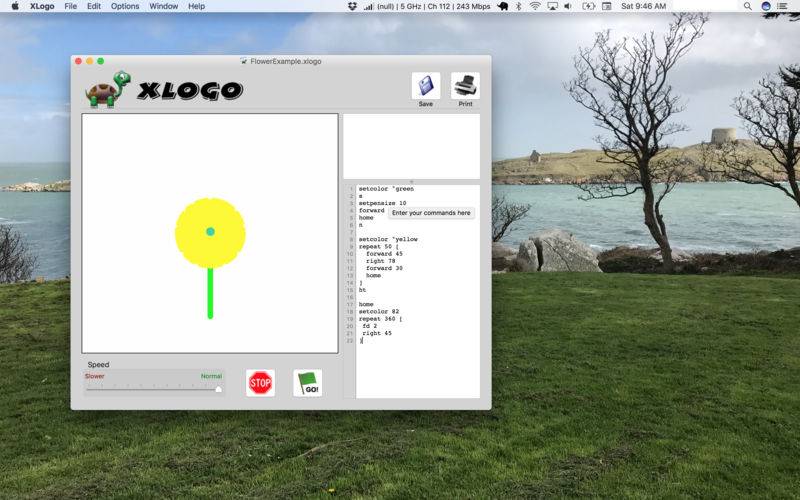Open the Bluetooth menu bar icon

coord(518,6)
